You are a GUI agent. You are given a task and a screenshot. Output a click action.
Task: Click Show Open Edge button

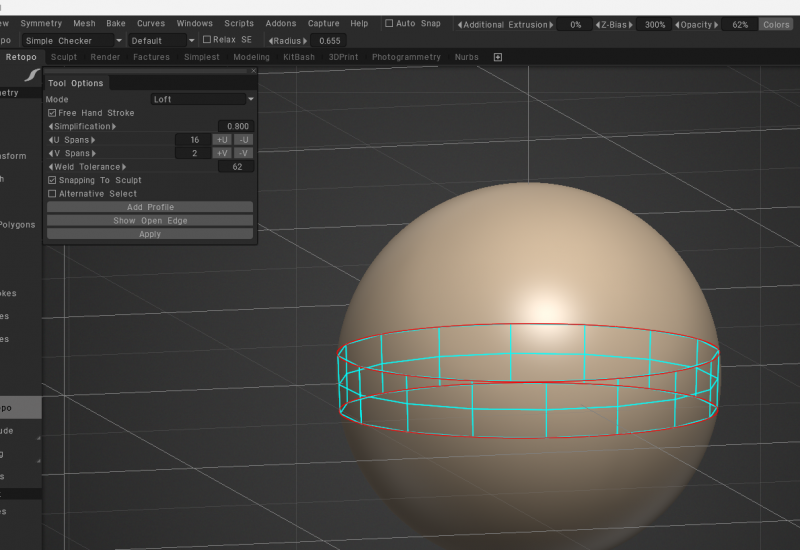click(x=150, y=220)
